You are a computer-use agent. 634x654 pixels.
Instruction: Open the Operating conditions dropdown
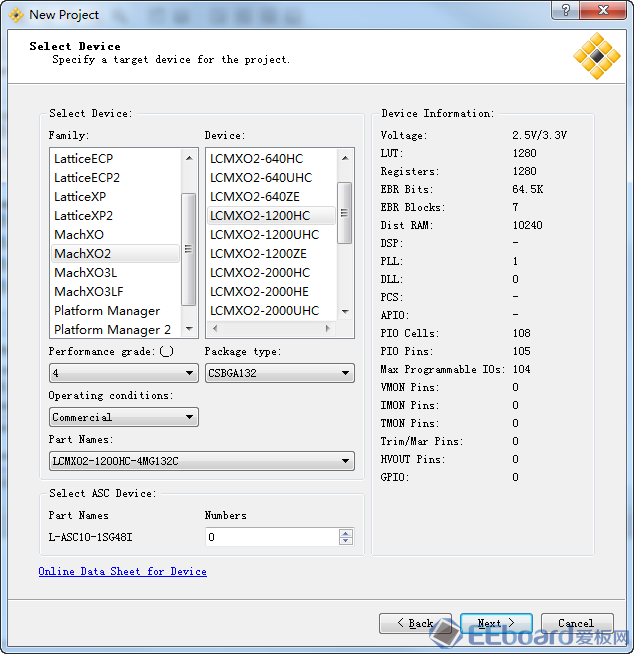123,418
